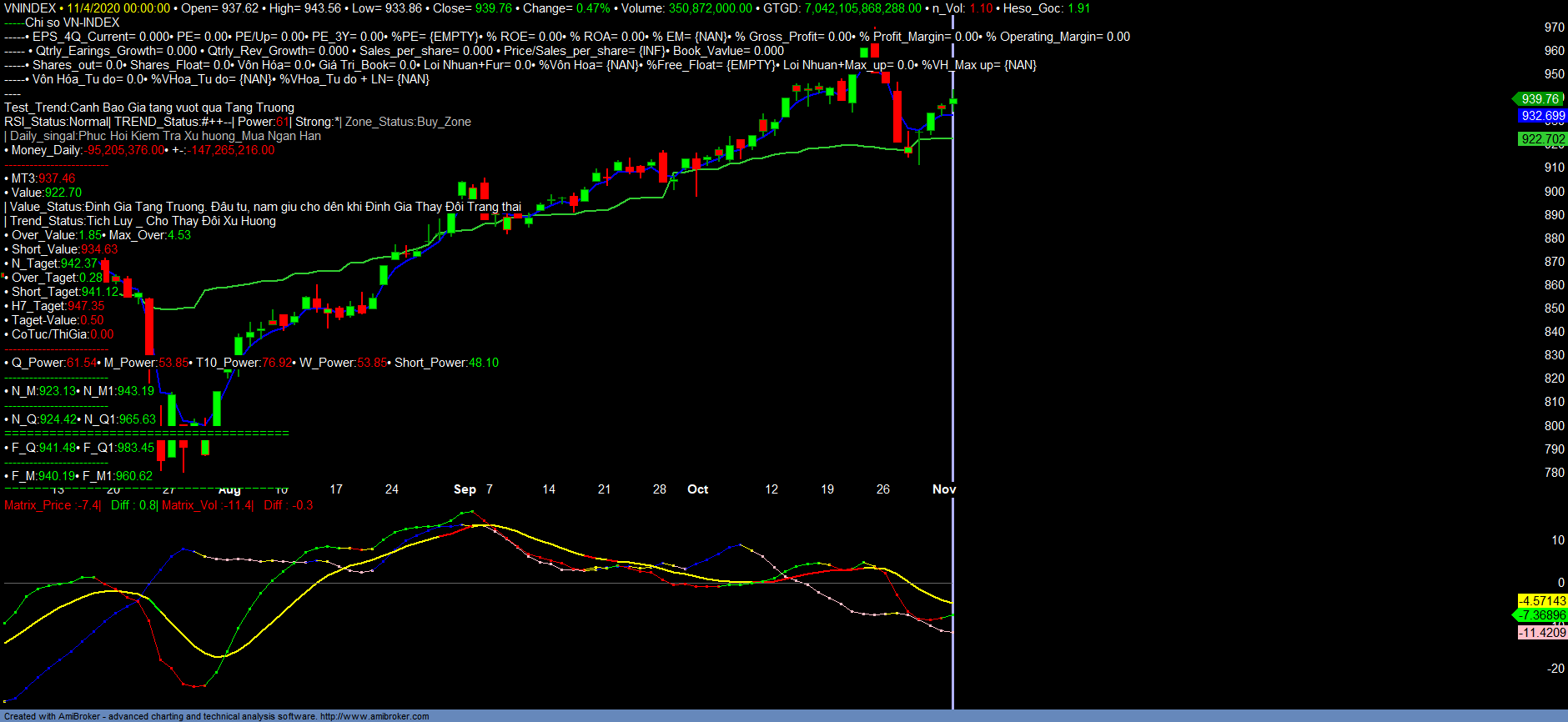This screenshot has height=722, width=1568.
Task: Click date label 19 on the time axis
Action: [x=827, y=489]
